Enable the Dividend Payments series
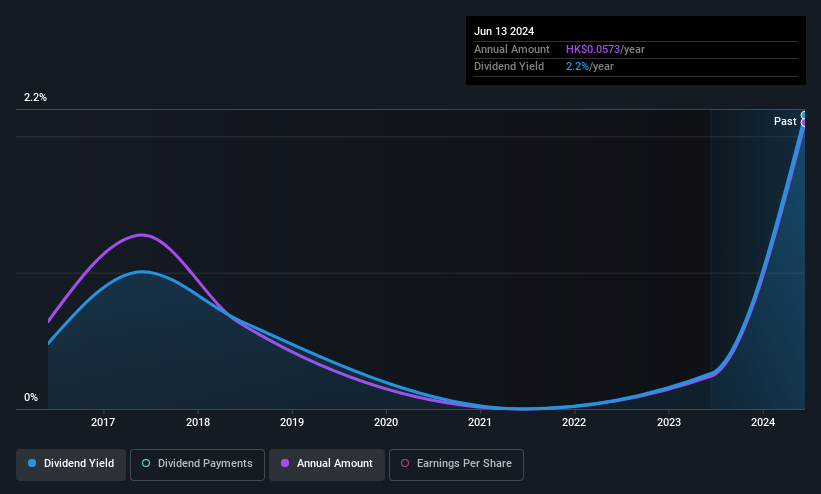821x494 pixels. pos(197,464)
